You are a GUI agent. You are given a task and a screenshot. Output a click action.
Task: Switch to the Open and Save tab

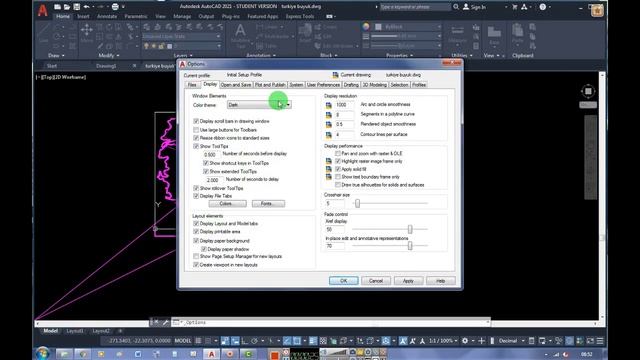(236, 85)
